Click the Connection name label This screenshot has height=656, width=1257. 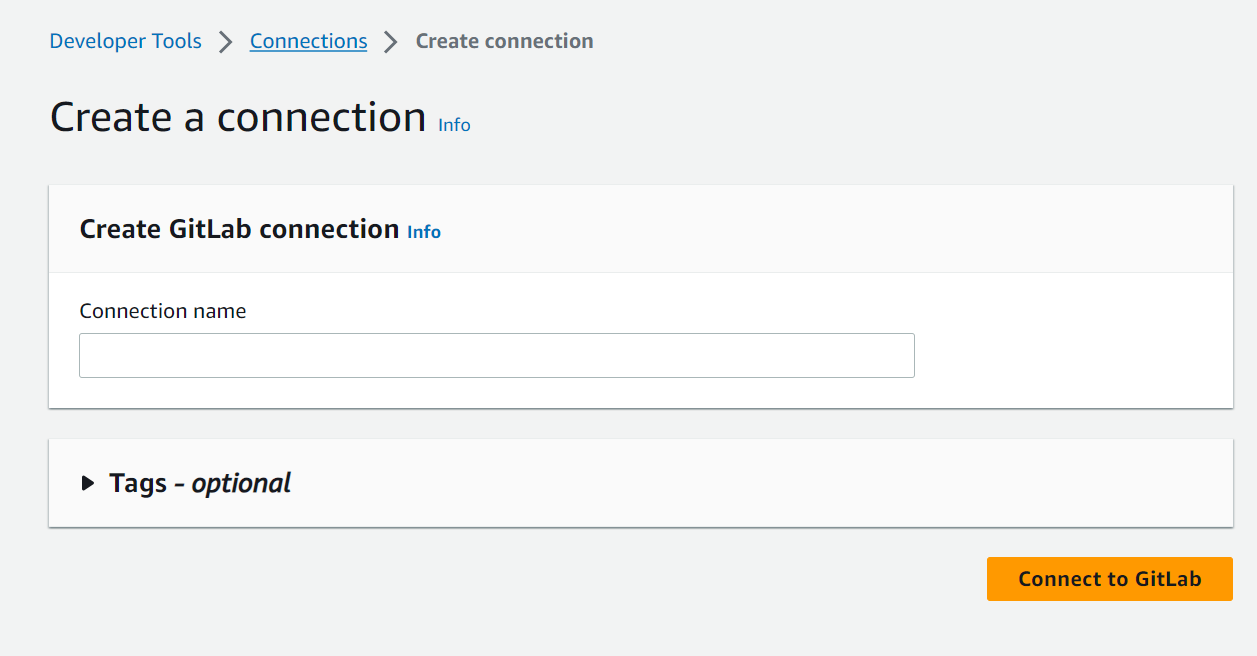click(162, 311)
